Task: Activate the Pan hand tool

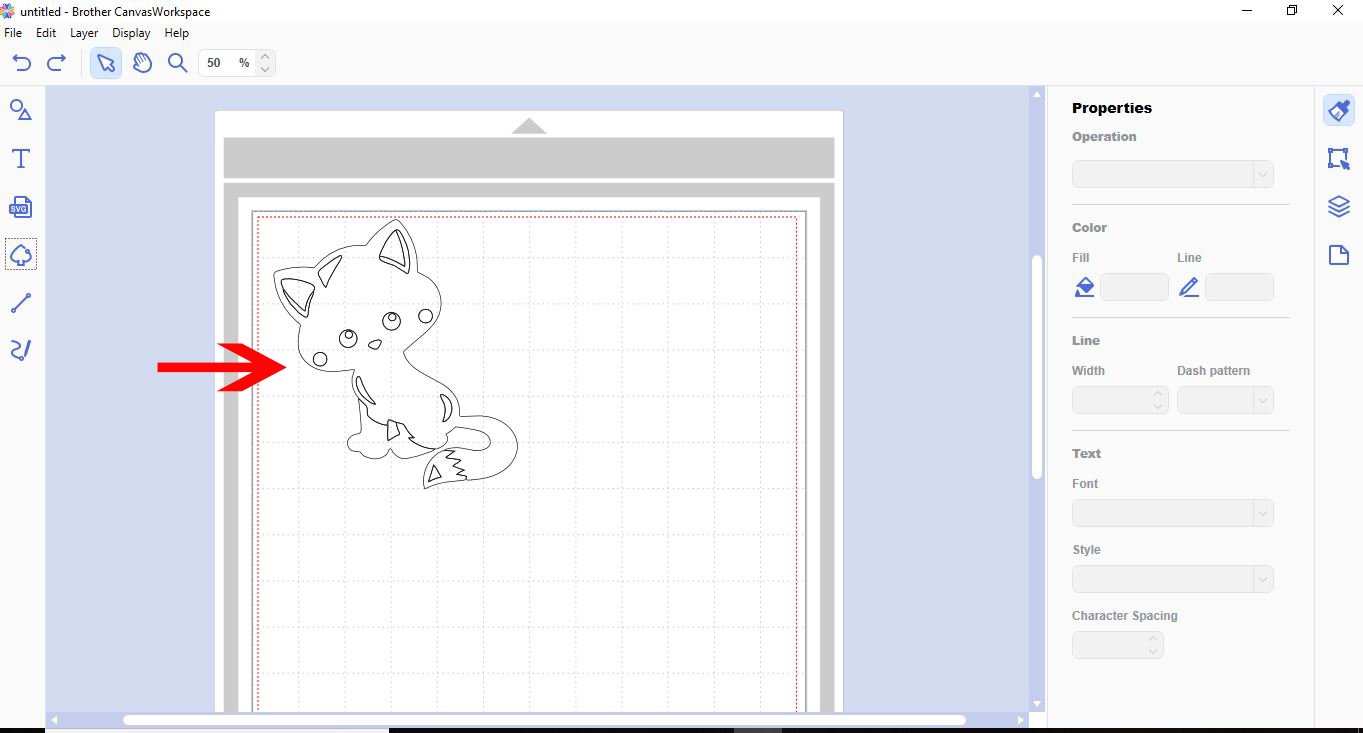Action: click(143, 63)
